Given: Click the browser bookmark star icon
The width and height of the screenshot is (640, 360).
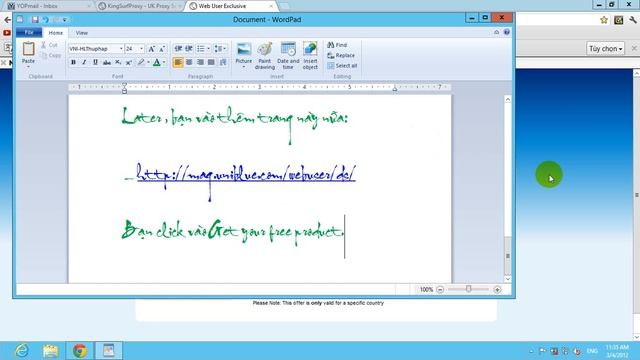Looking at the screenshot, I should [x=604, y=20].
